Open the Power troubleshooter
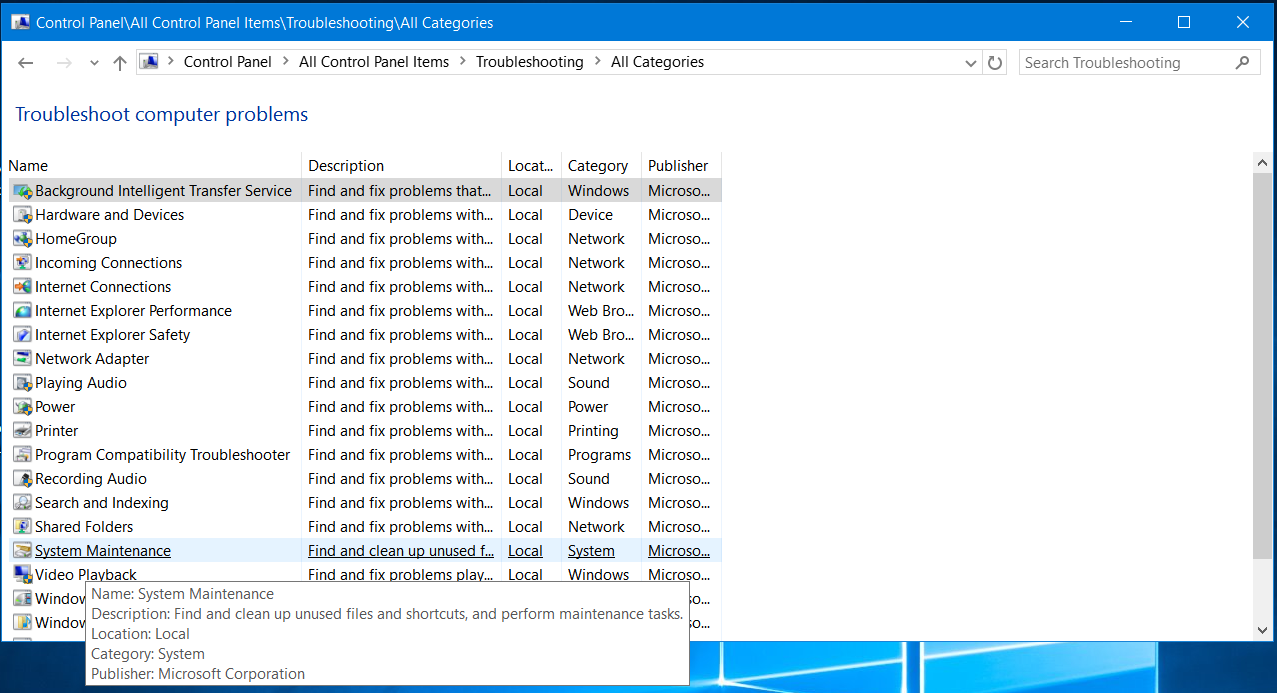Viewport: 1277px width, 693px height. click(55, 407)
